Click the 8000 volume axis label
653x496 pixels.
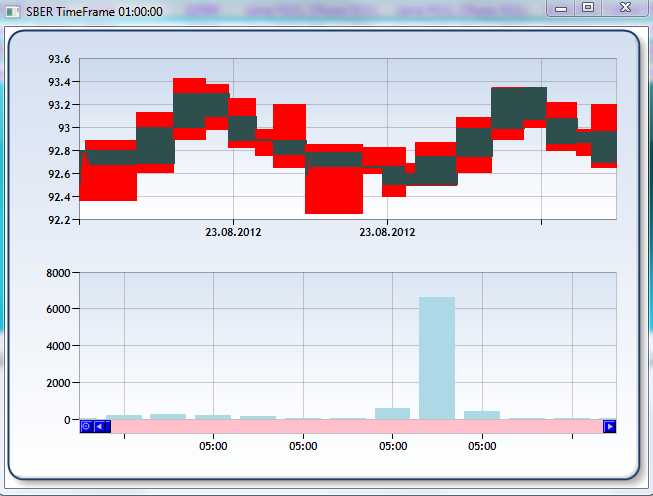click(58, 274)
